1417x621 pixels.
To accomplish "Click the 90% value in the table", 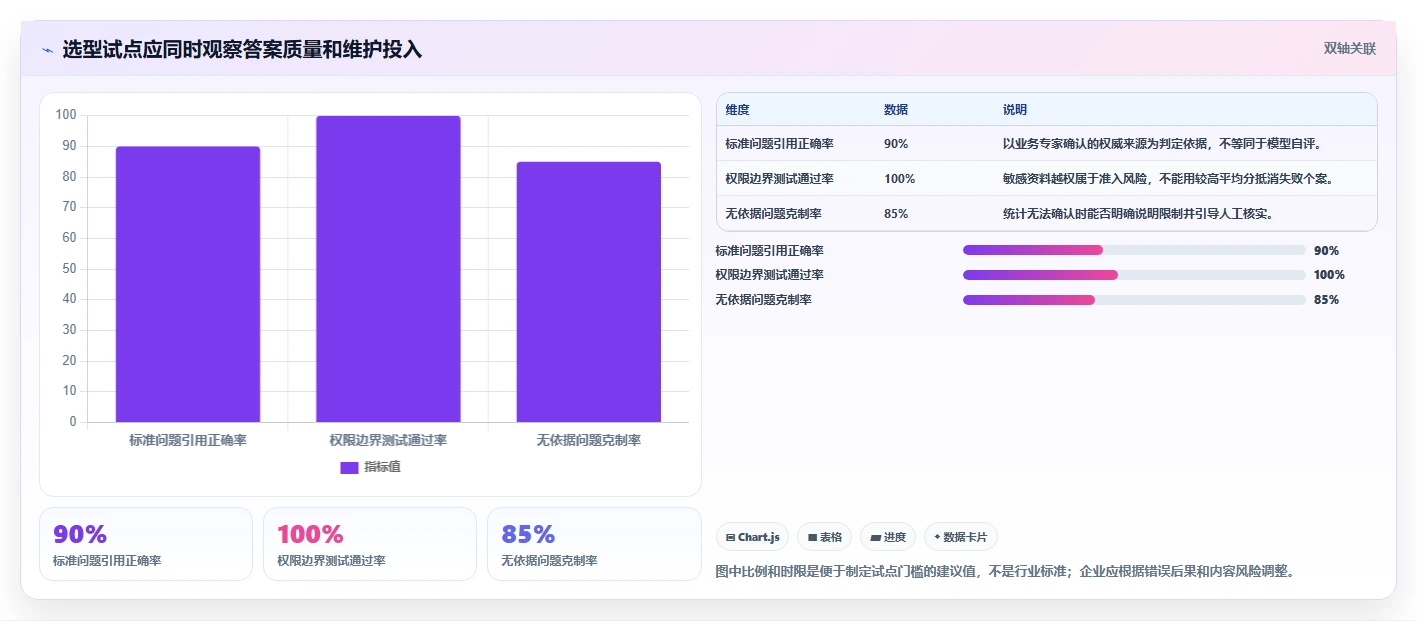I will point(896,144).
